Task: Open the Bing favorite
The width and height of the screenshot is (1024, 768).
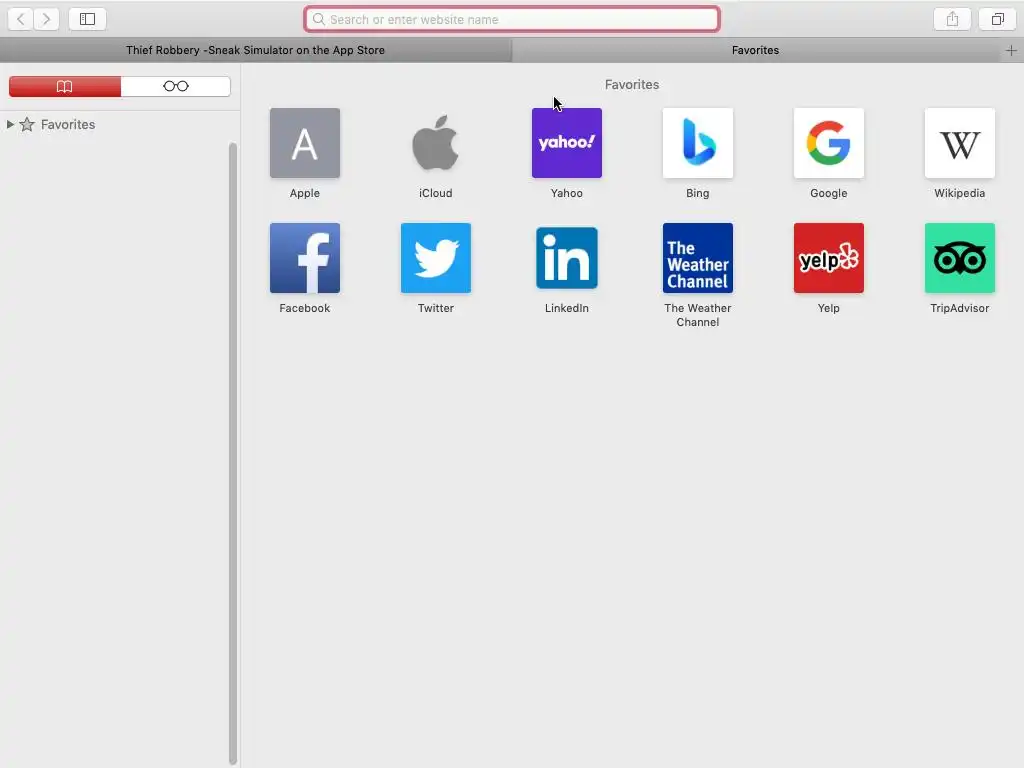Action: [x=697, y=143]
